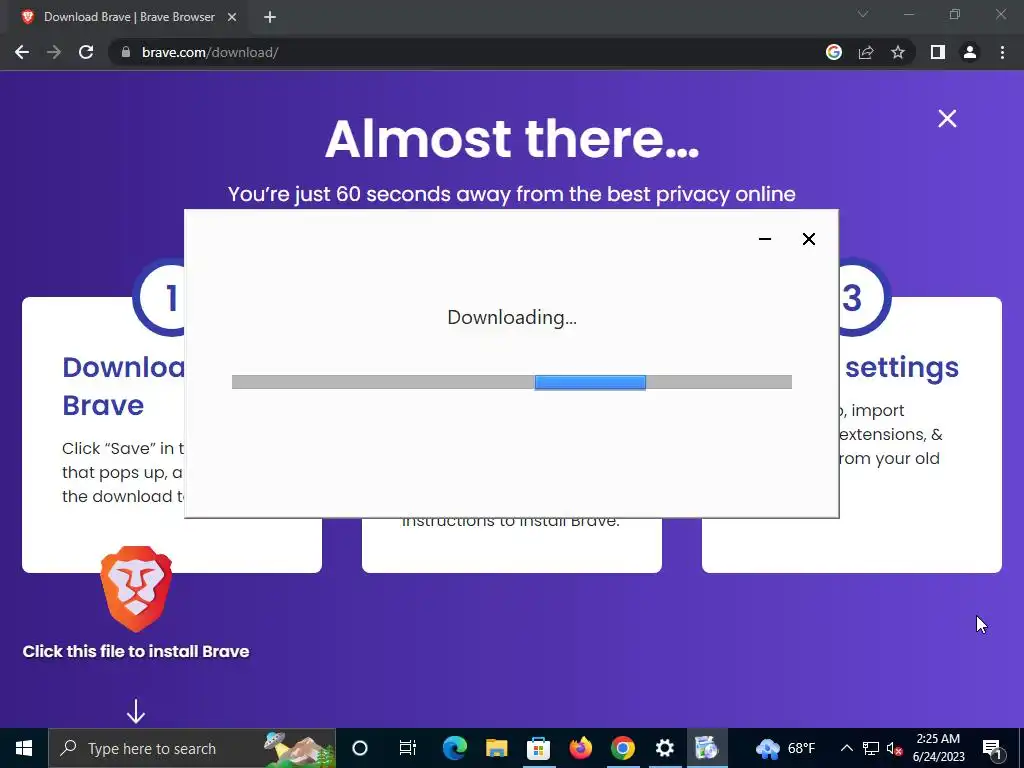Viewport: 1024px width, 768px height.
Task: Open a new tab with the plus button
Action: [270, 17]
